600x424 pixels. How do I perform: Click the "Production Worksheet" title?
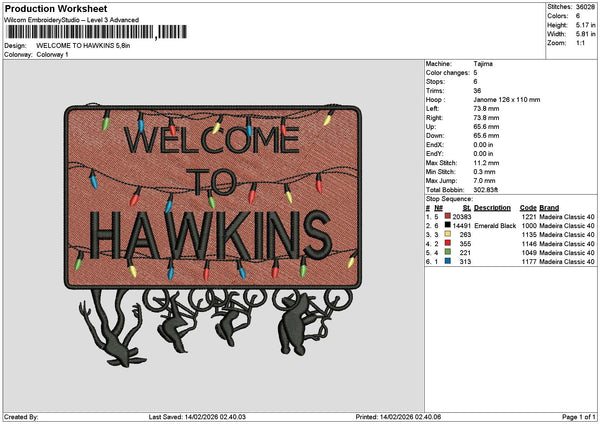tap(56, 8)
